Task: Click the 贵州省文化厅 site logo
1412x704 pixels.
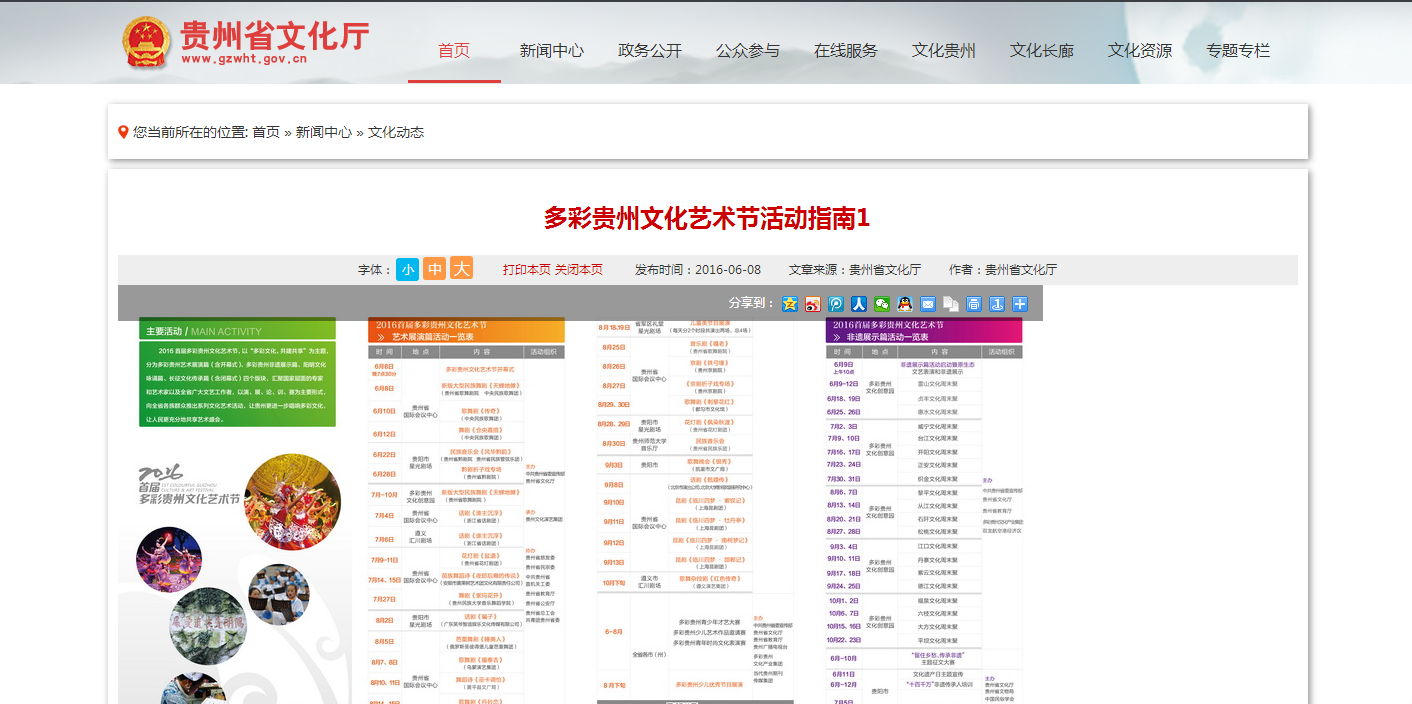Action: [x=246, y=42]
